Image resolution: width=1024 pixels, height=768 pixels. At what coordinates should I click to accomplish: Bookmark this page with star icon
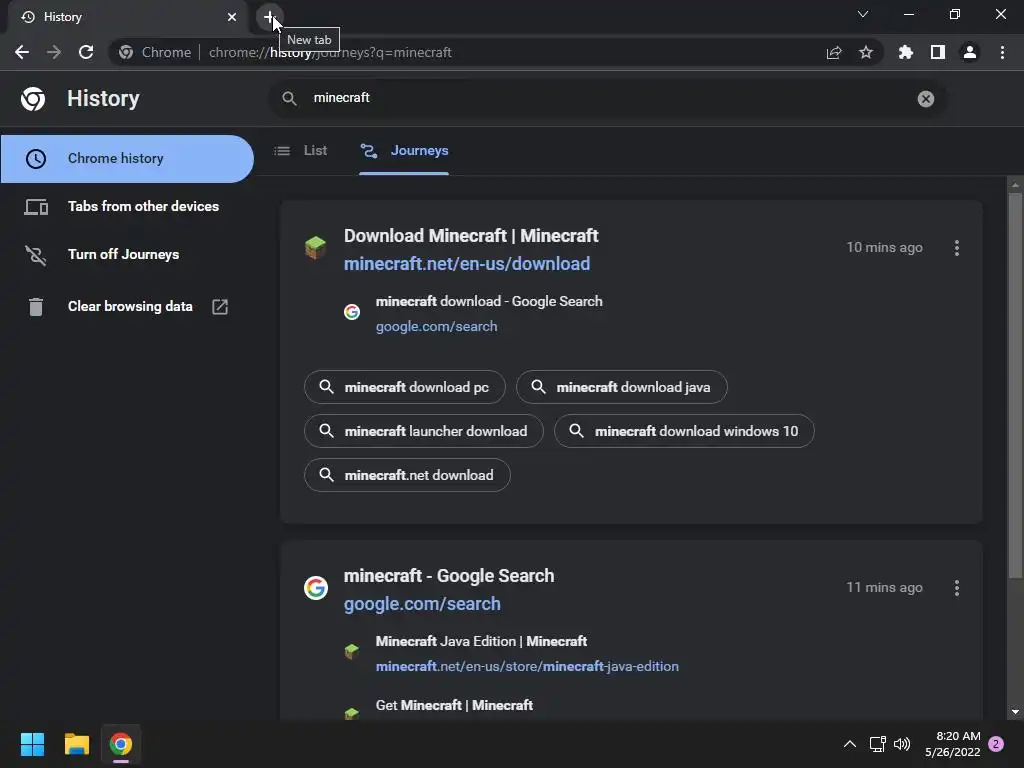pos(866,52)
